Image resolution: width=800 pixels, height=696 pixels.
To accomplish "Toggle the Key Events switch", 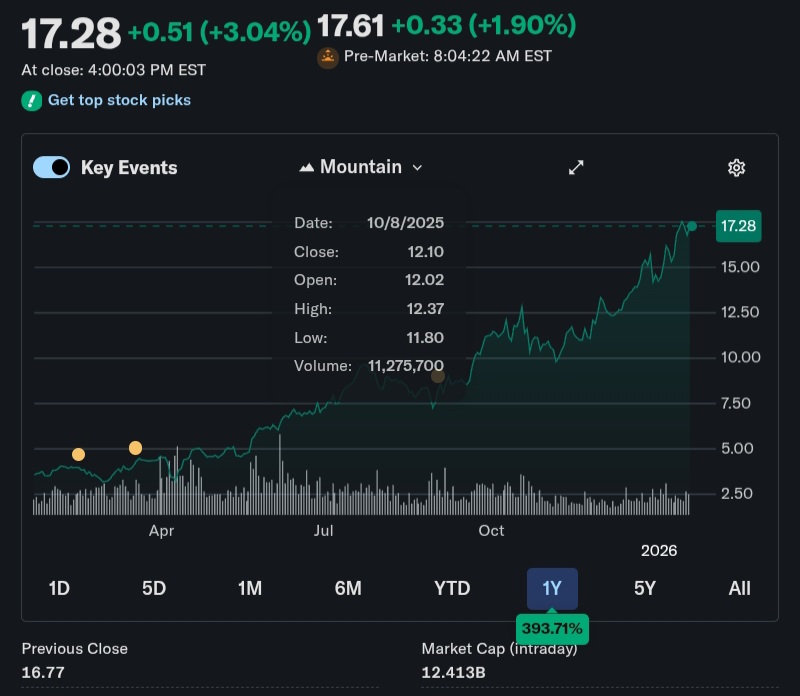I will point(52,167).
